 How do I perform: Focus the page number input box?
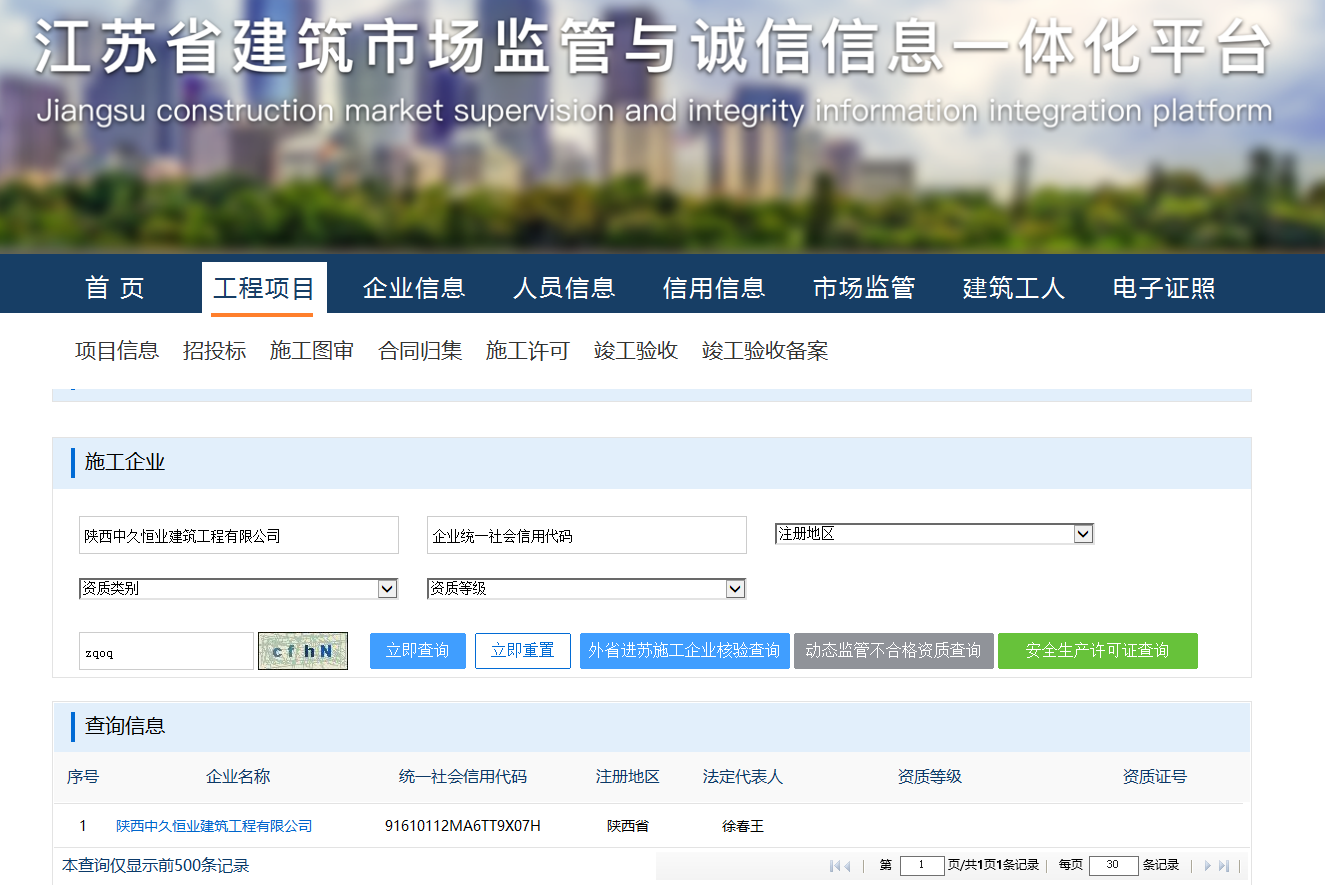coord(922,865)
